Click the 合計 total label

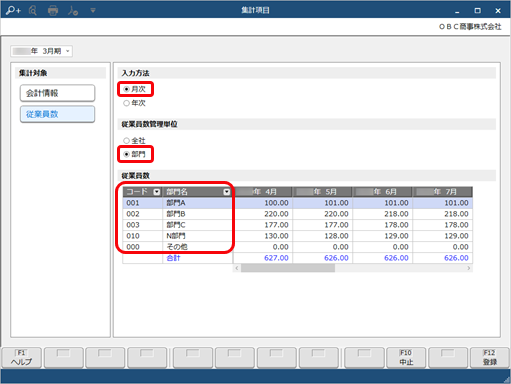(173, 258)
